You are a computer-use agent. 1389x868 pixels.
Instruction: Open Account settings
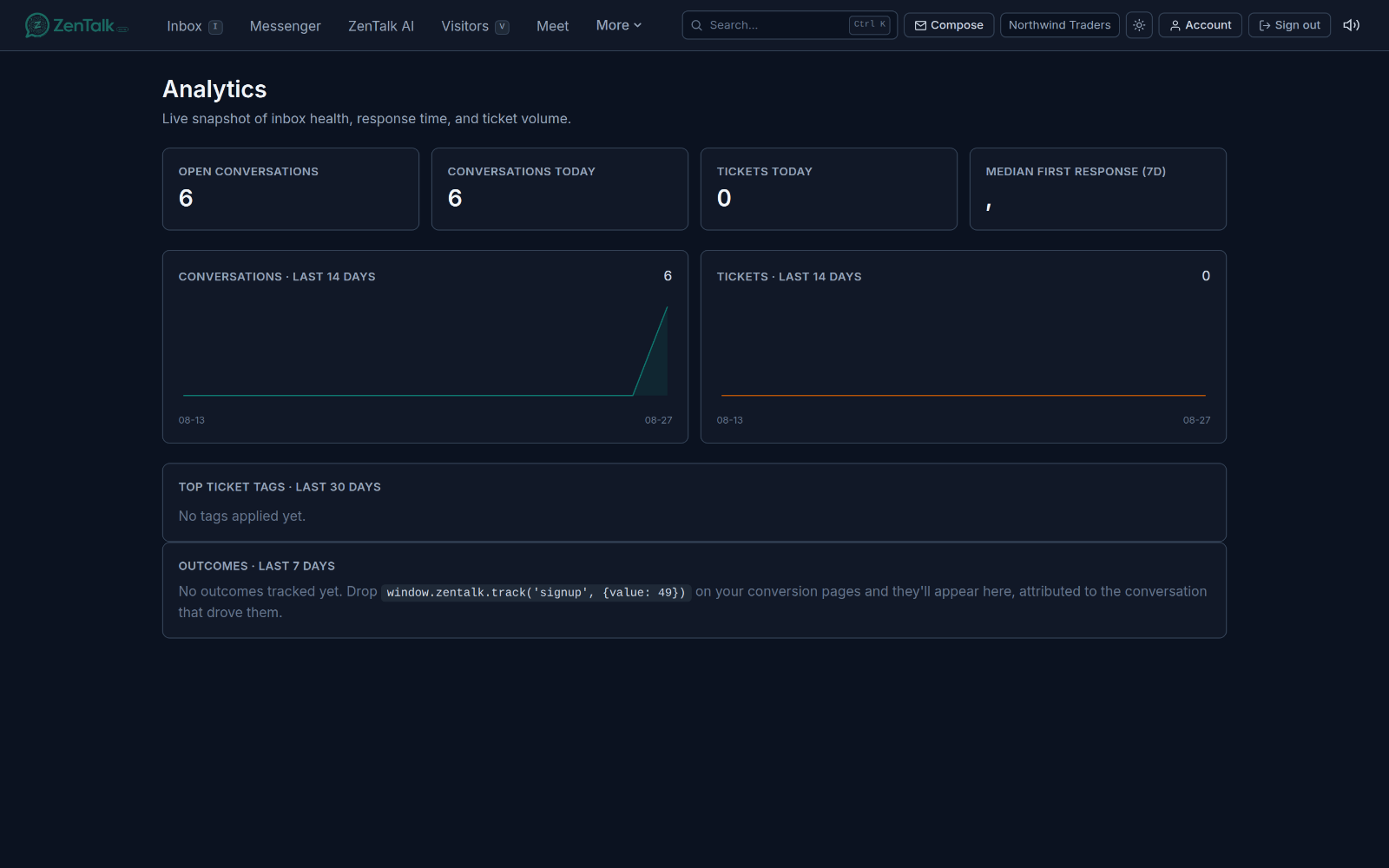point(1200,25)
